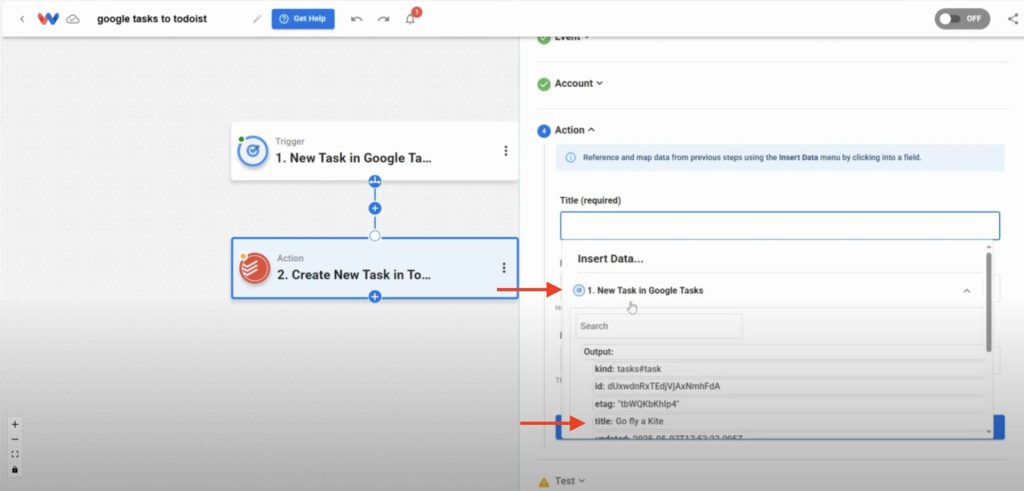Fit the canvas to view

[x=15, y=454]
